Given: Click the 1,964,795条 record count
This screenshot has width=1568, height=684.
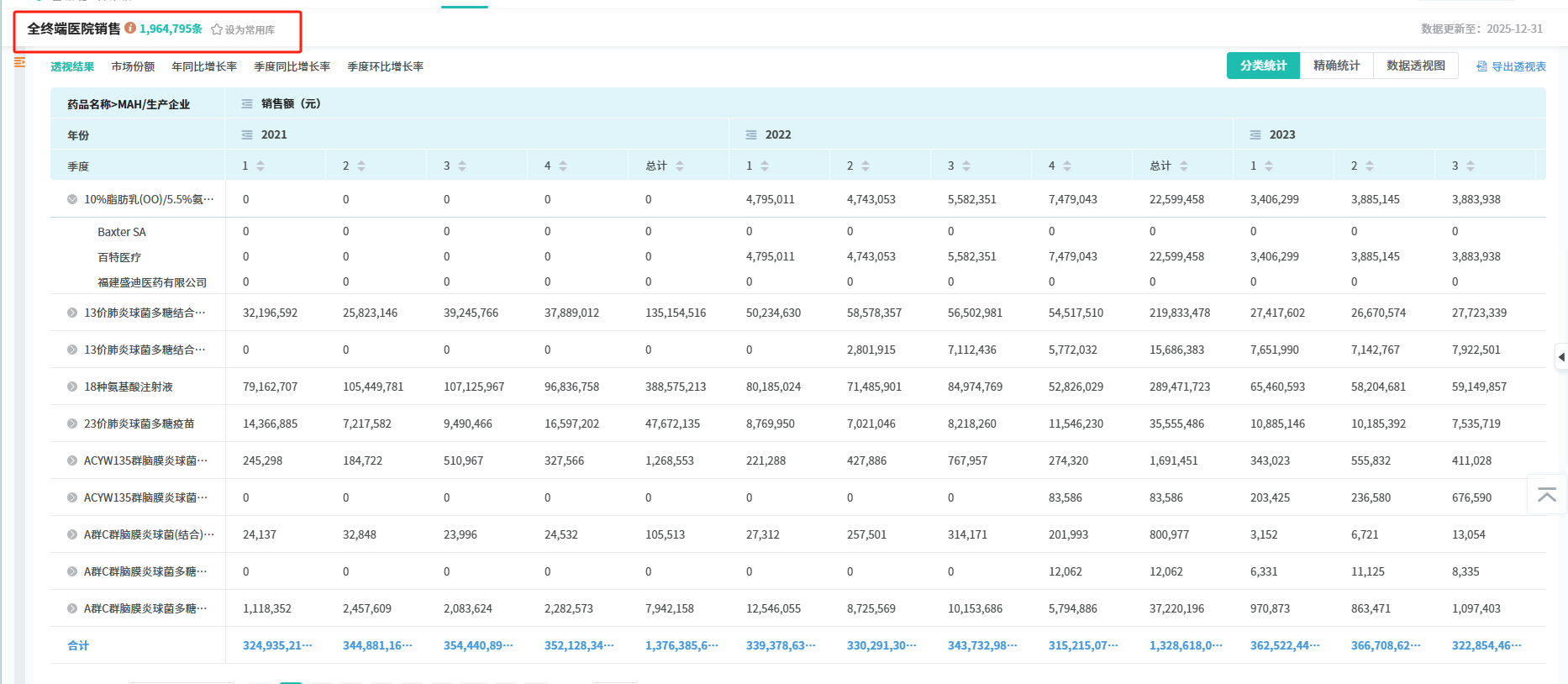Looking at the screenshot, I should tap(171, 29).
